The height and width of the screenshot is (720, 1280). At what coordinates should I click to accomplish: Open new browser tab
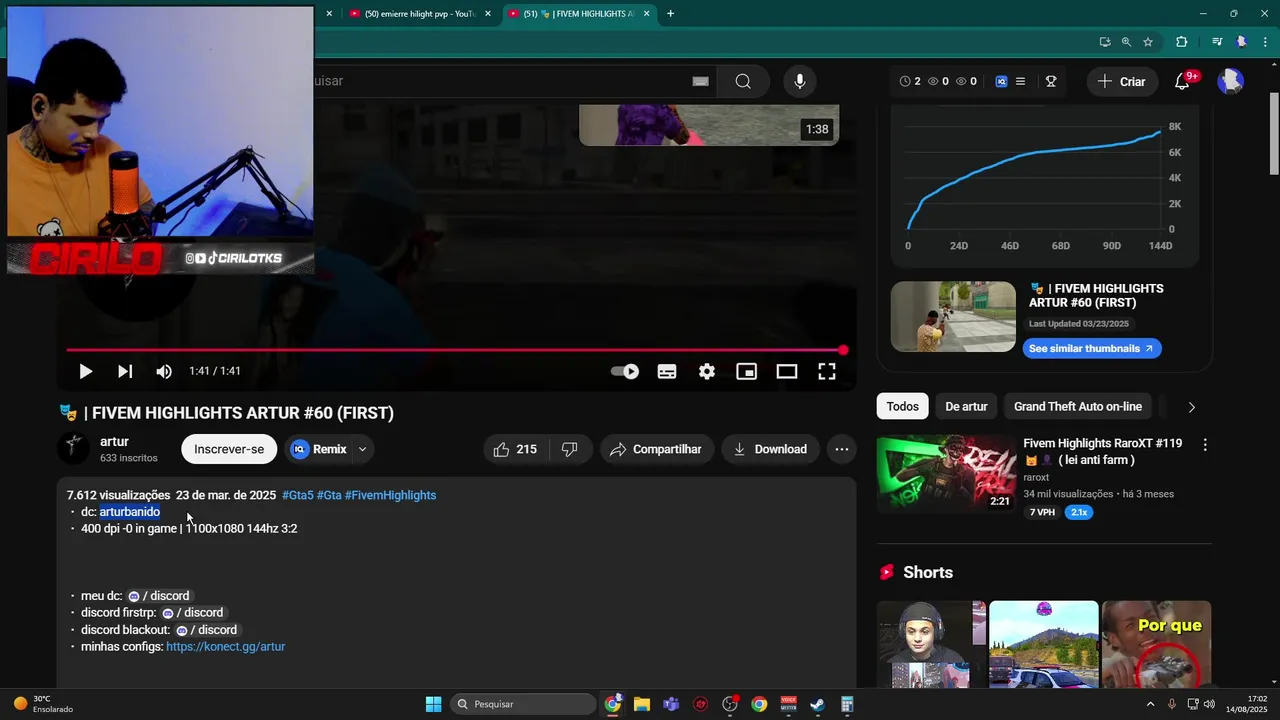pos(670,13)
